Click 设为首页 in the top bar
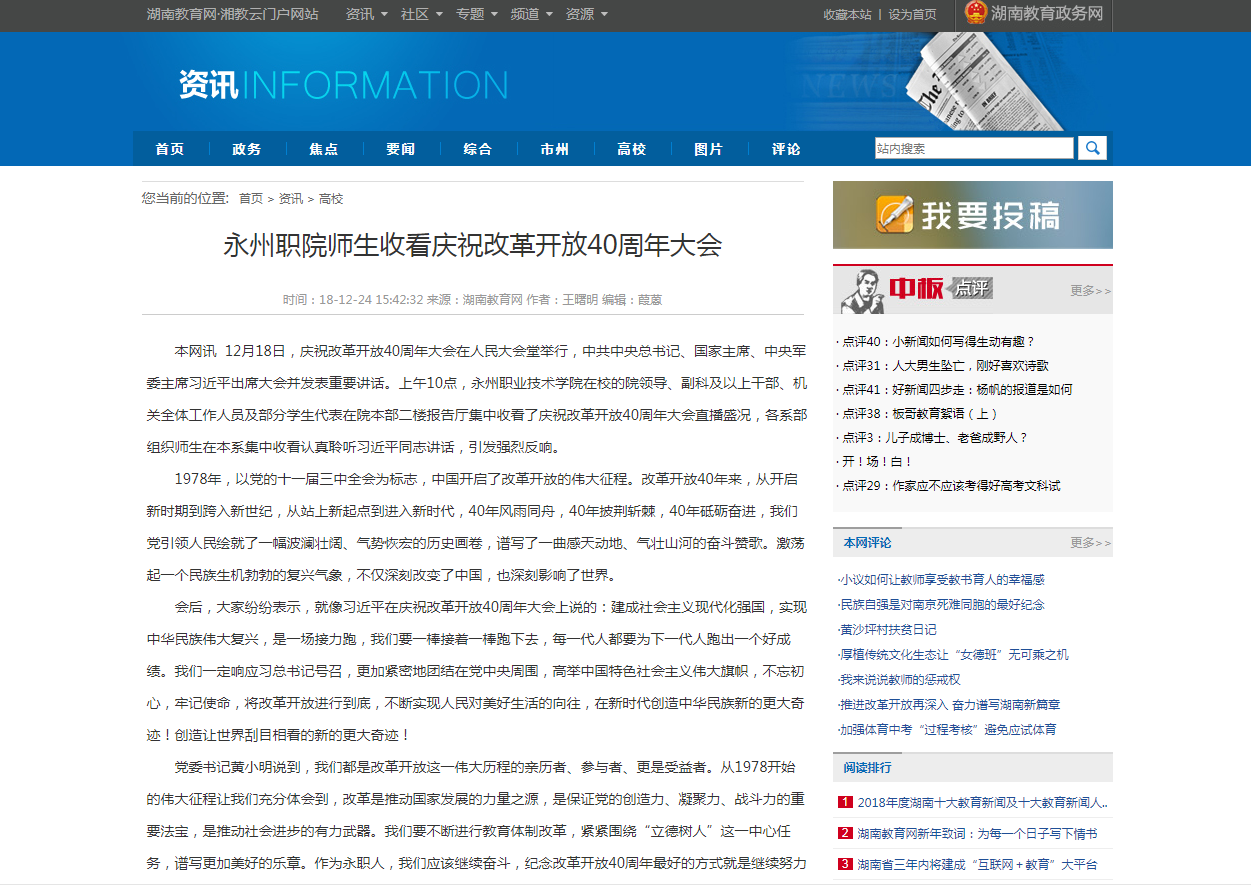This screenshot has height=886, width=1251. [x=912, y=14]
